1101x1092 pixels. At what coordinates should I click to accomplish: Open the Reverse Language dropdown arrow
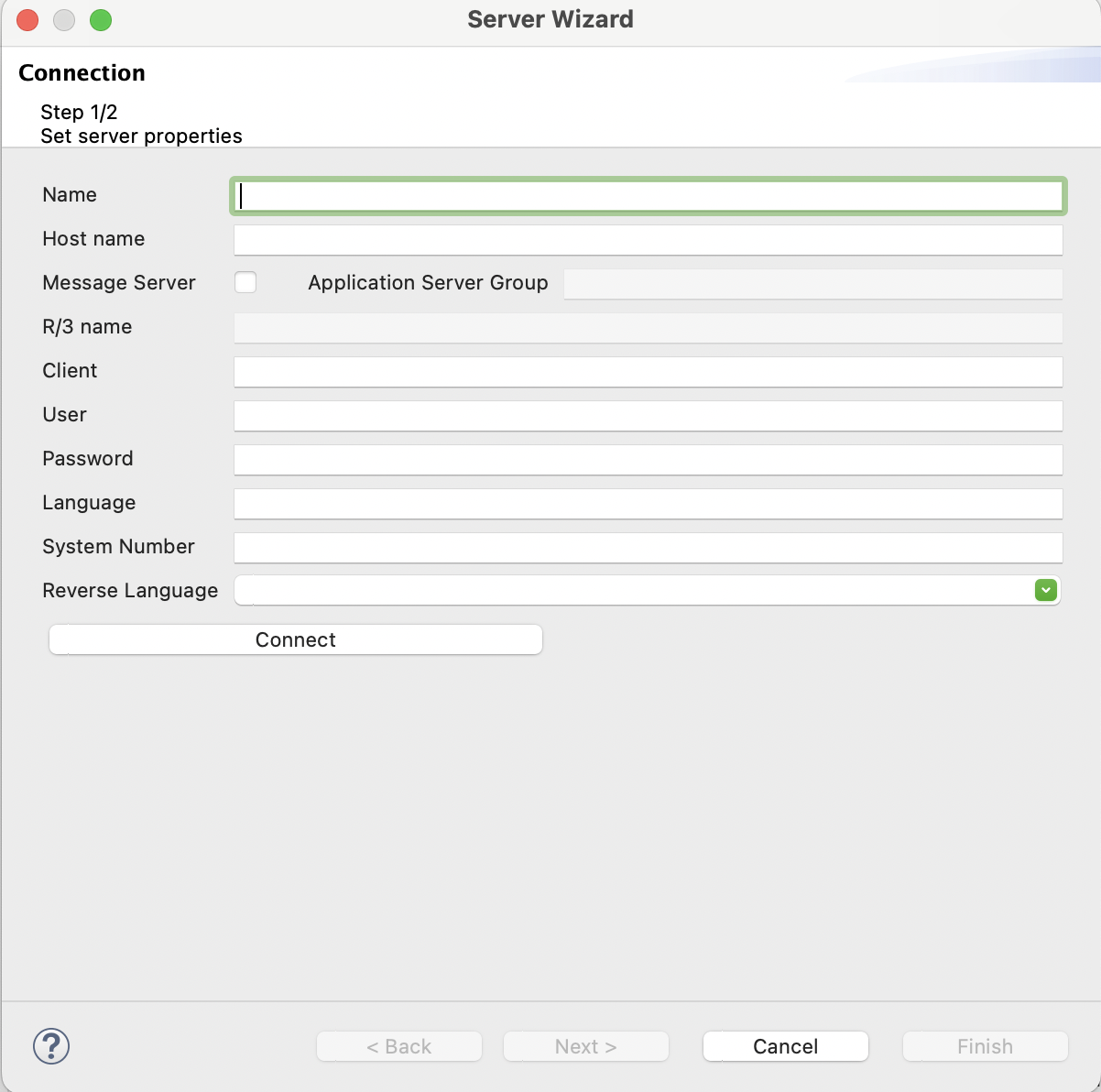[1045, 590]
